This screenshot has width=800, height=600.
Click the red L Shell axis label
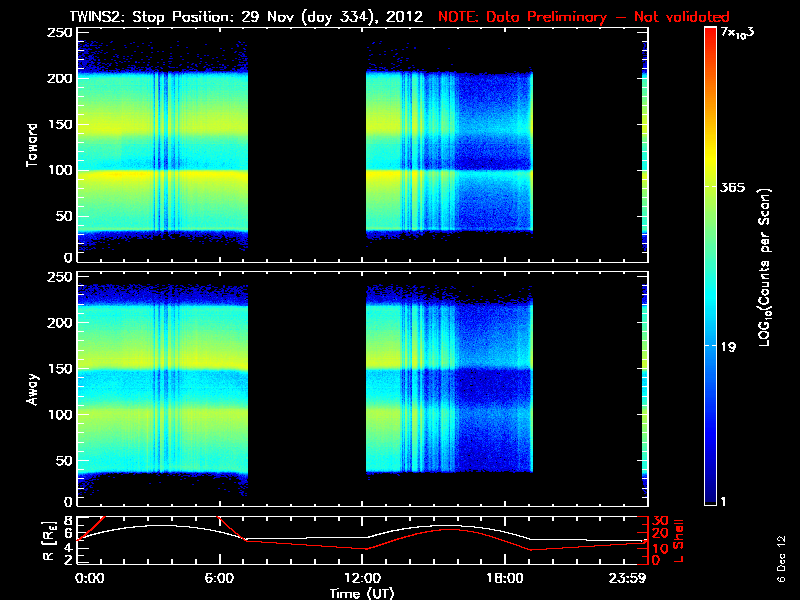(x=679, y=541)
